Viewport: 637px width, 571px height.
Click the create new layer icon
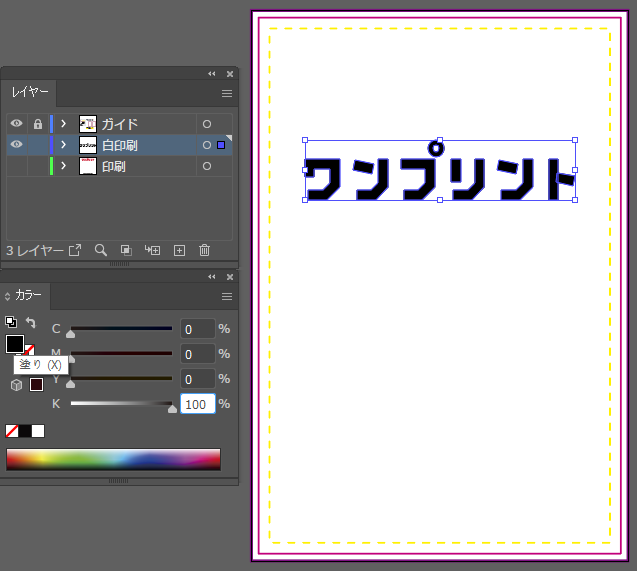pyautogui.click(x=180, y=250)
